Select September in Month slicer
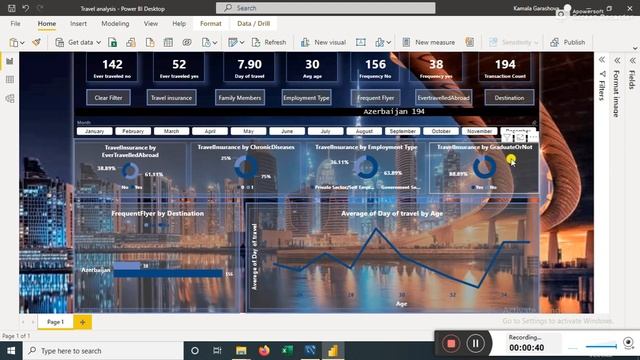The width and height of the screenshot is (640, 360). [x=402, y=131]
